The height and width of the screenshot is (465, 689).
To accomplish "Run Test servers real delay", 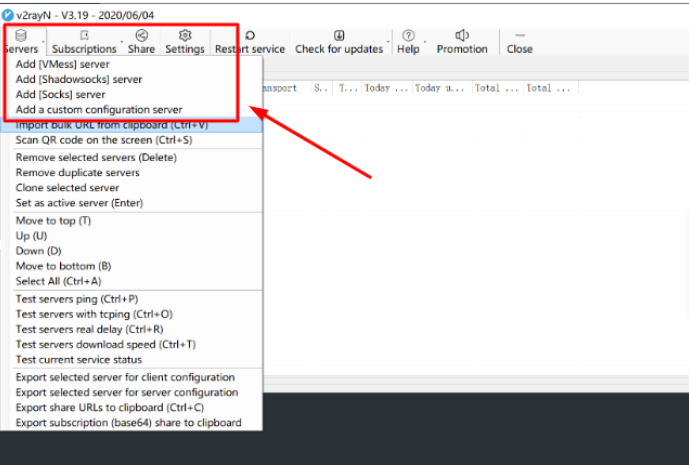I will 132,329.
